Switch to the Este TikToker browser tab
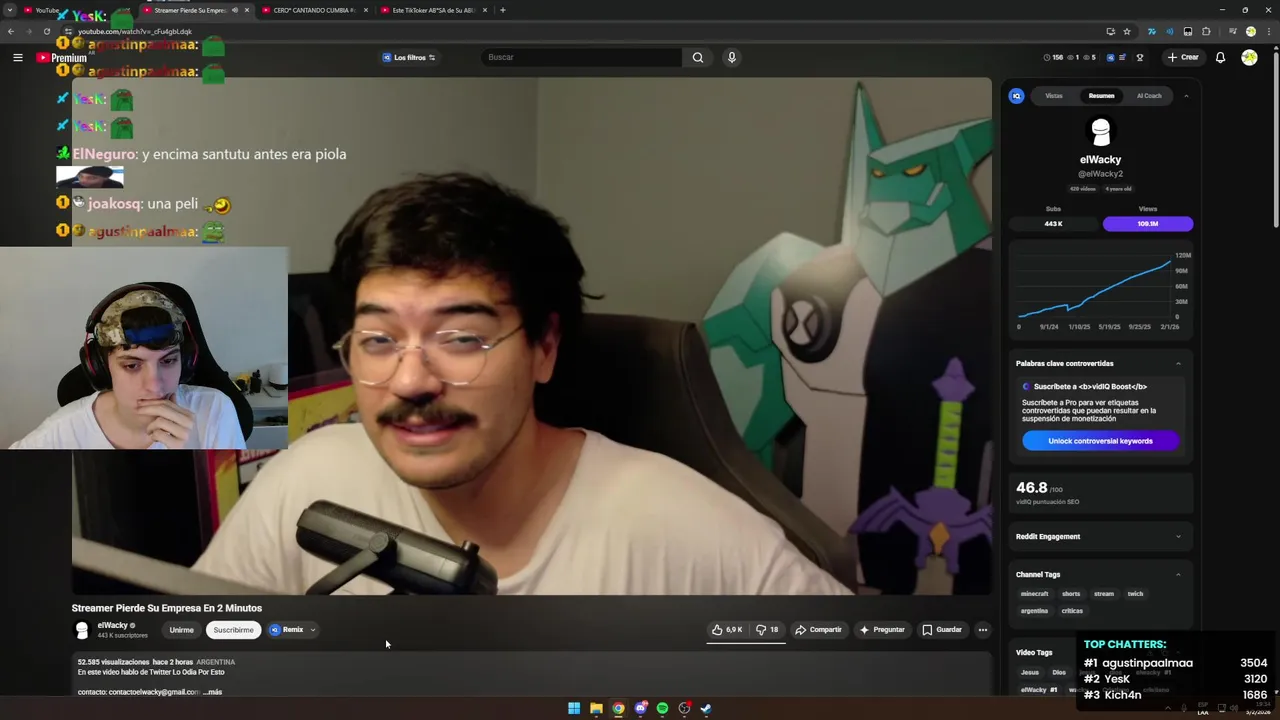The height and width of the screenshot is (720, 1280). [432, 10]
